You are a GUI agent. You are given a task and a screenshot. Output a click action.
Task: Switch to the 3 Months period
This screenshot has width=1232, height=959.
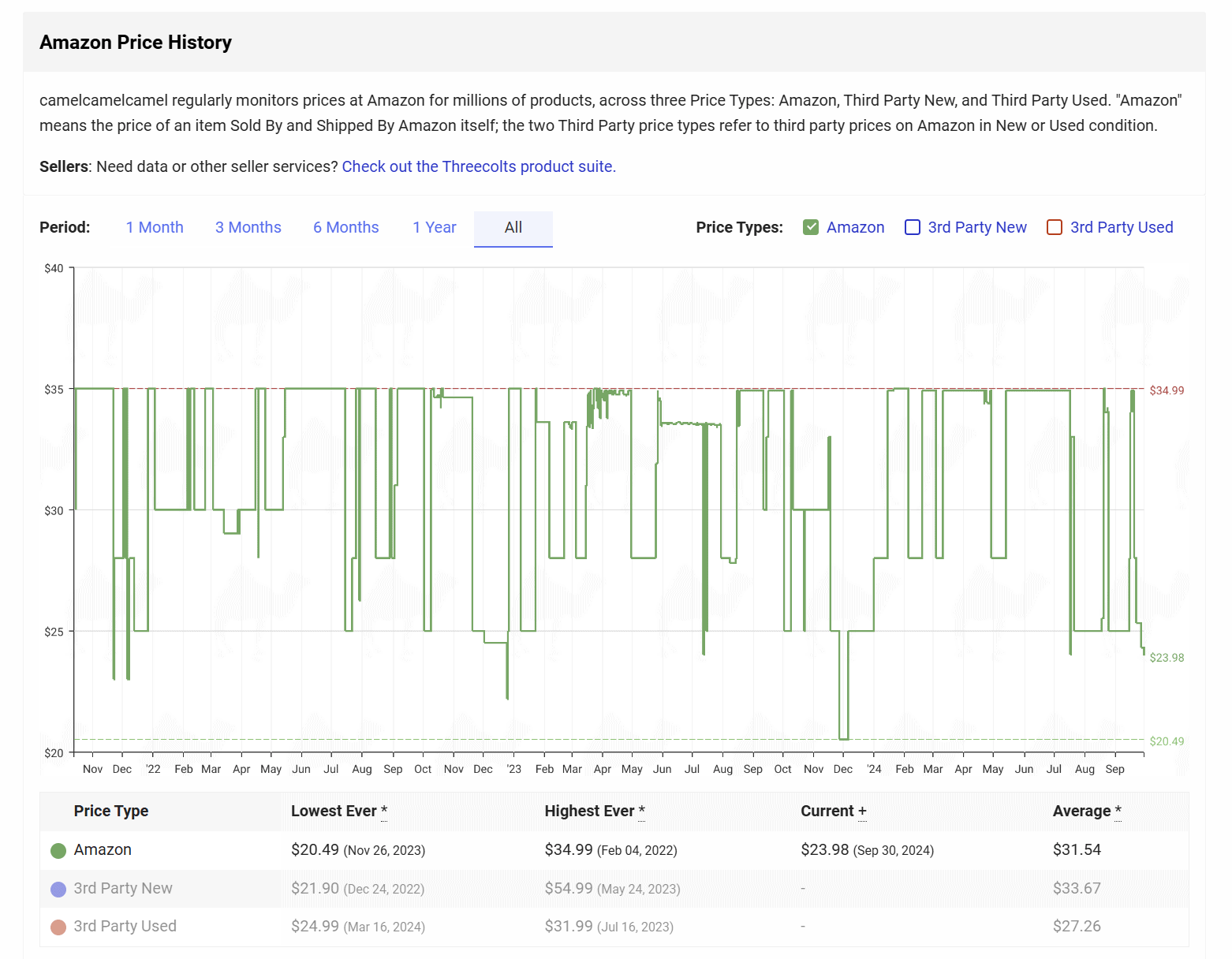[248, 227]
